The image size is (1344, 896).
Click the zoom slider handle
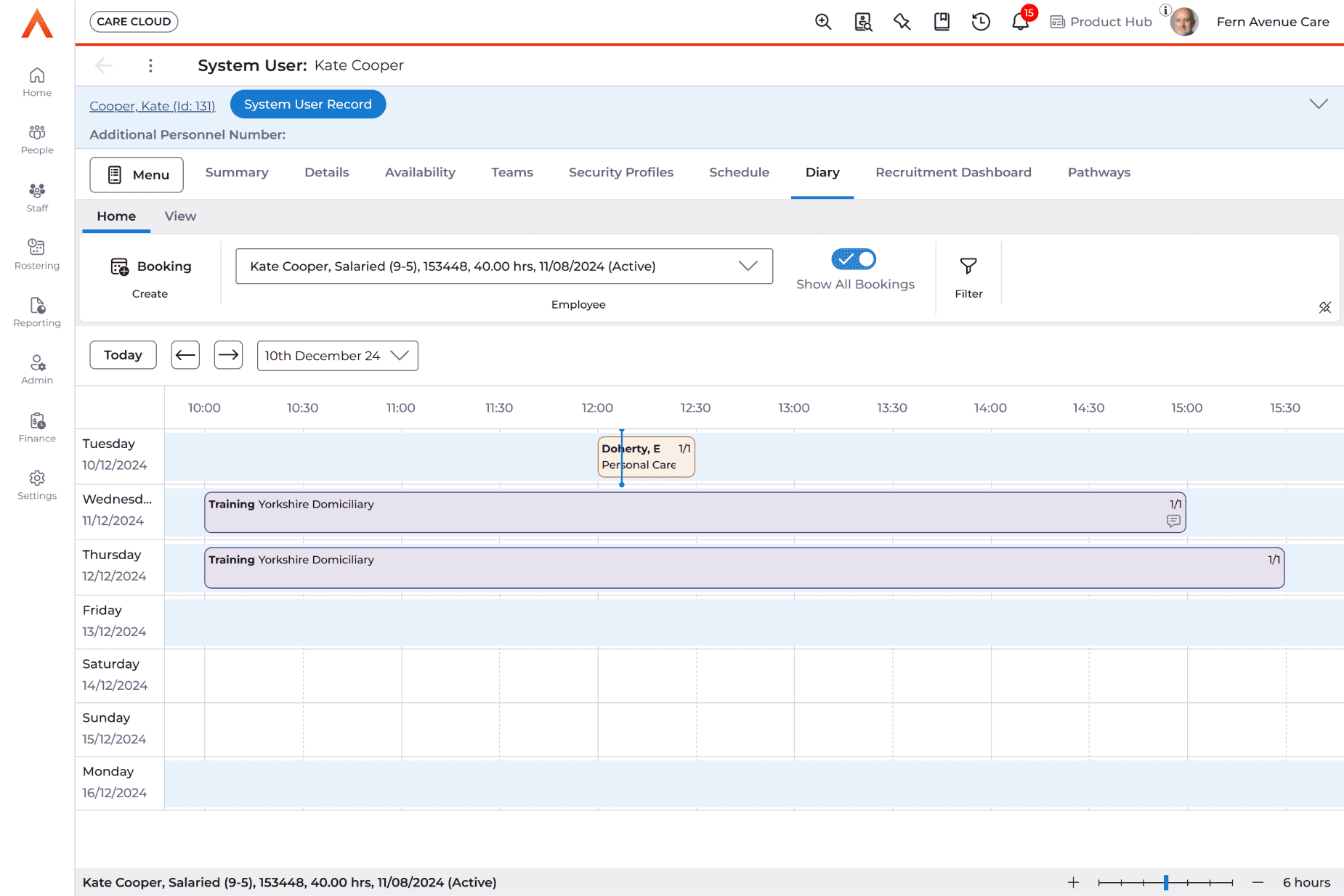pyautogui.click(x=1166, y=882)
